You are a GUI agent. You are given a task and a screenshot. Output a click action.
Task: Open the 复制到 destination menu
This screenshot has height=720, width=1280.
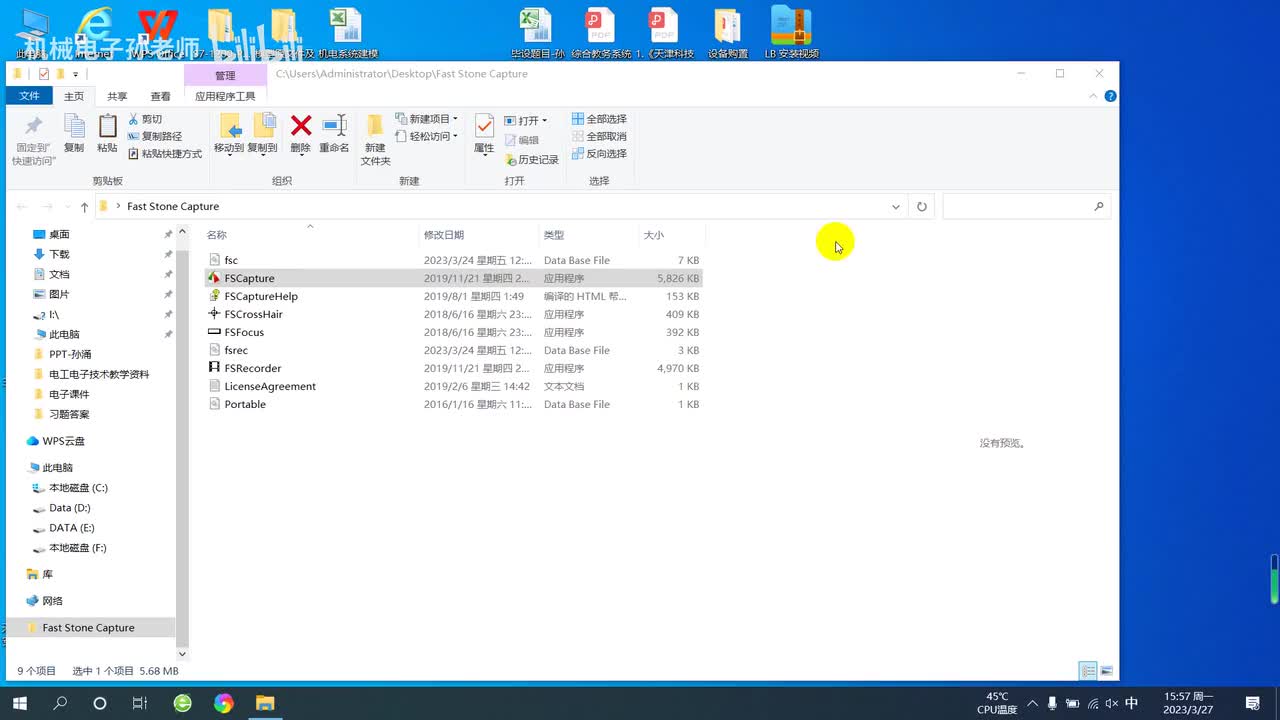pyautogui.click(x=263, y=134)
